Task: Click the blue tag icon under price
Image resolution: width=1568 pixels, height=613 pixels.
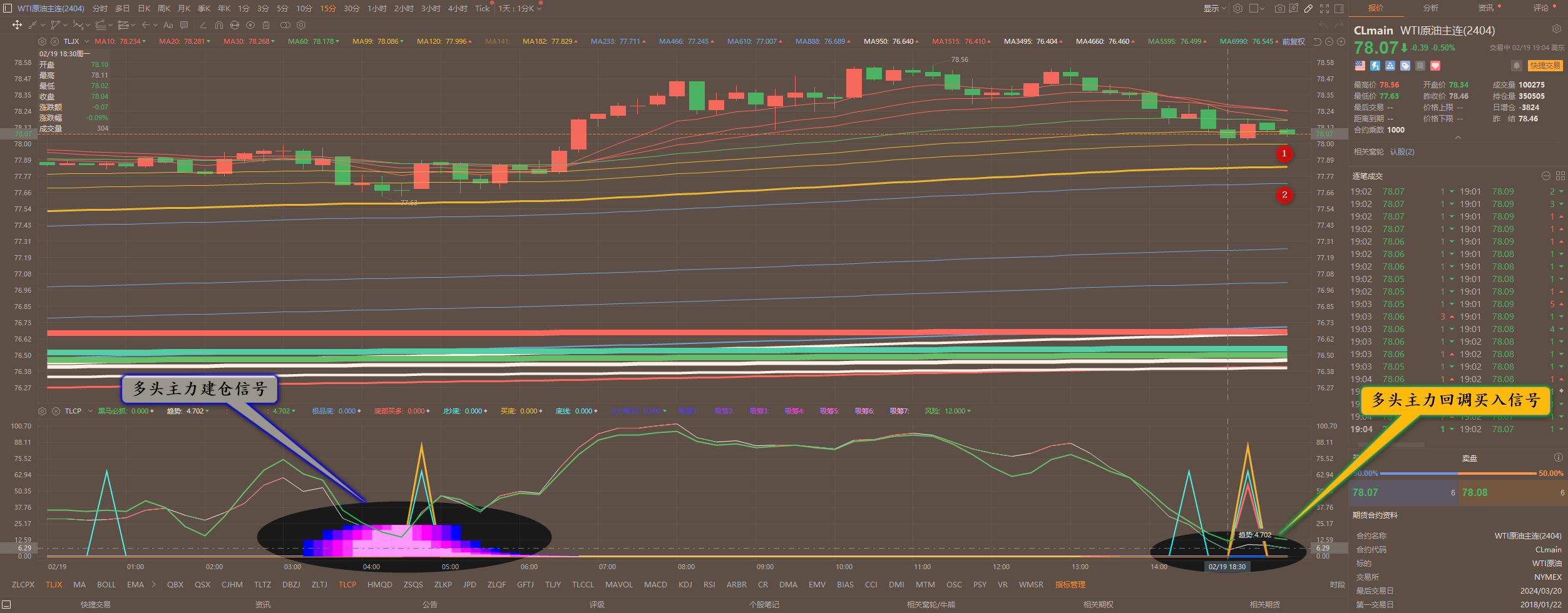Action: 1405,66
